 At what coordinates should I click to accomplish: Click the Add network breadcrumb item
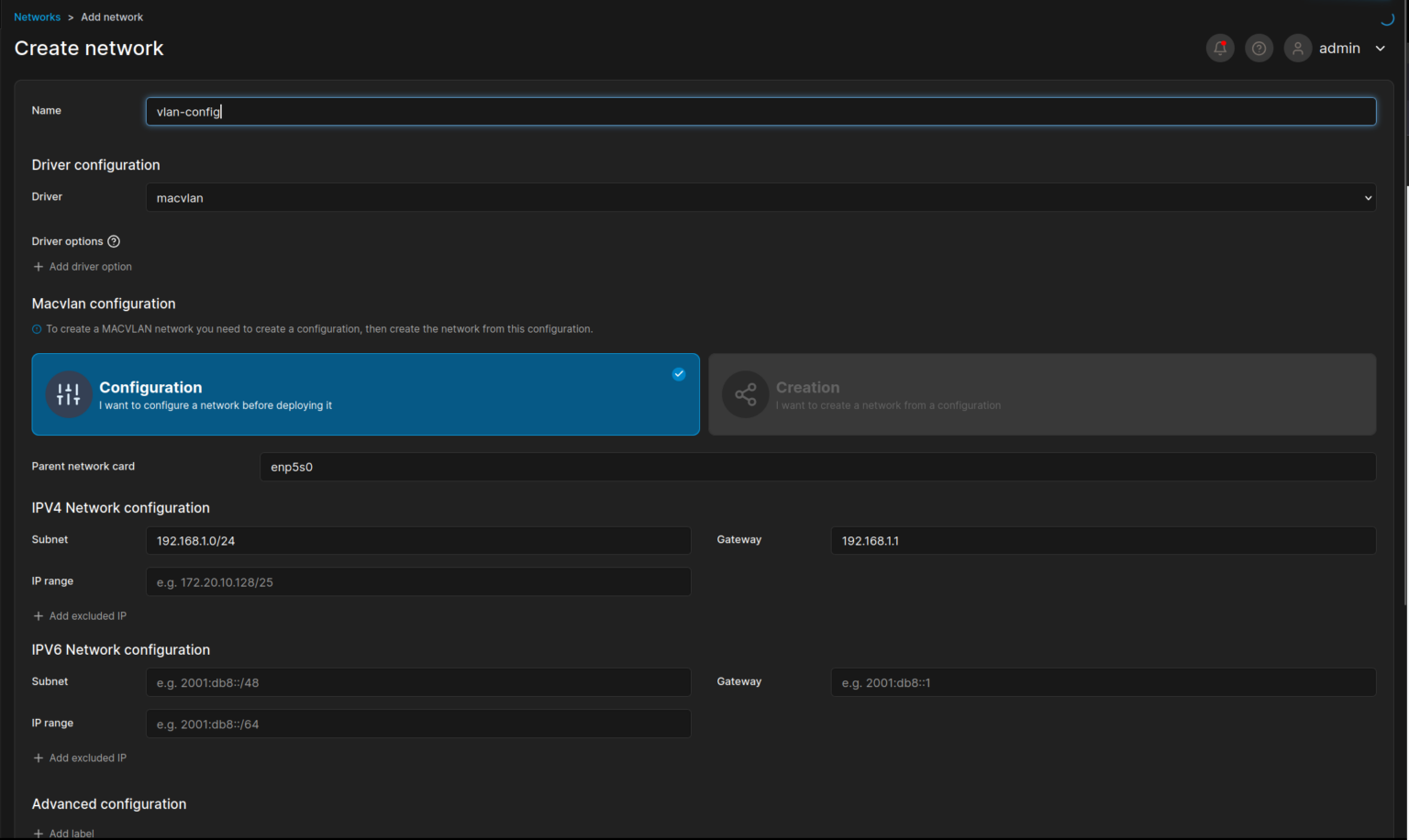point(112,17)
